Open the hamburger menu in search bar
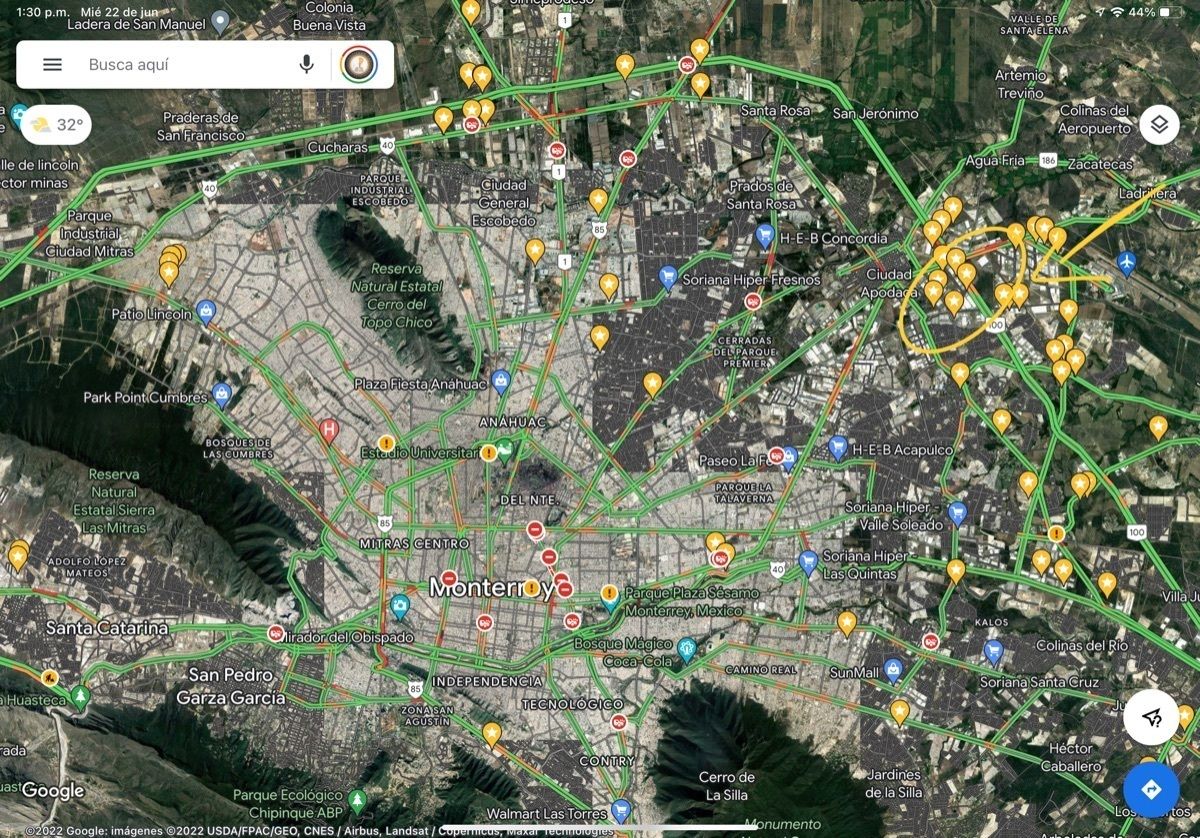 point(52,65)
